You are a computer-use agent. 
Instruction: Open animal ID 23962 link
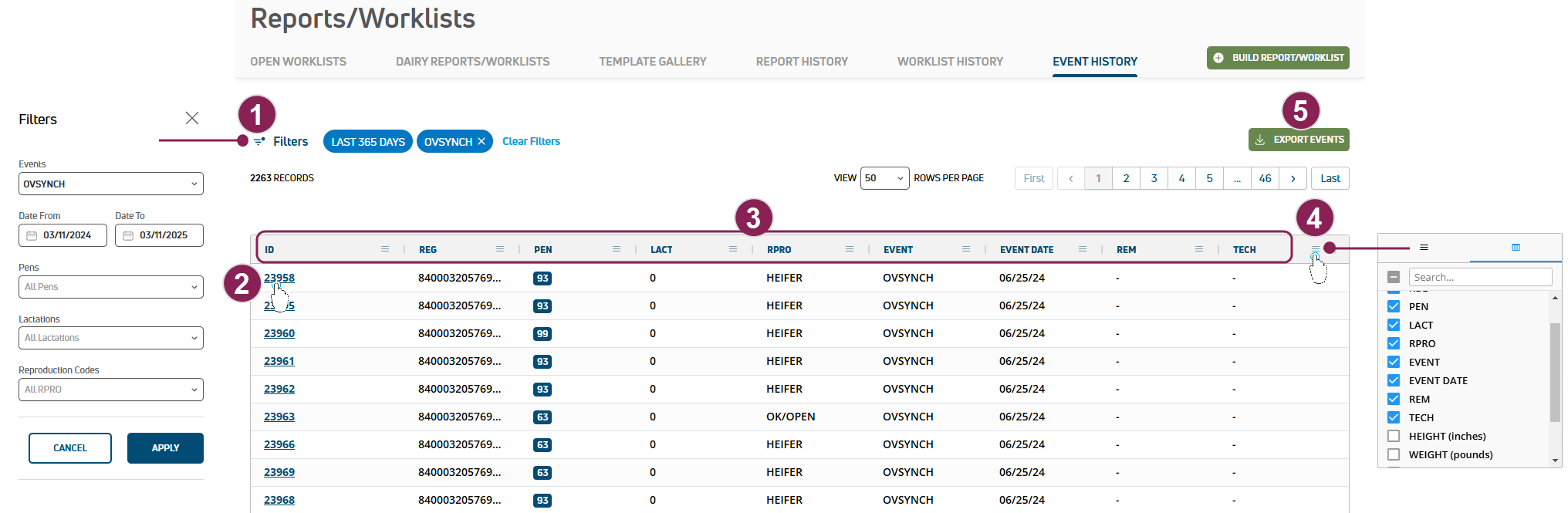[x=279, y=389]
